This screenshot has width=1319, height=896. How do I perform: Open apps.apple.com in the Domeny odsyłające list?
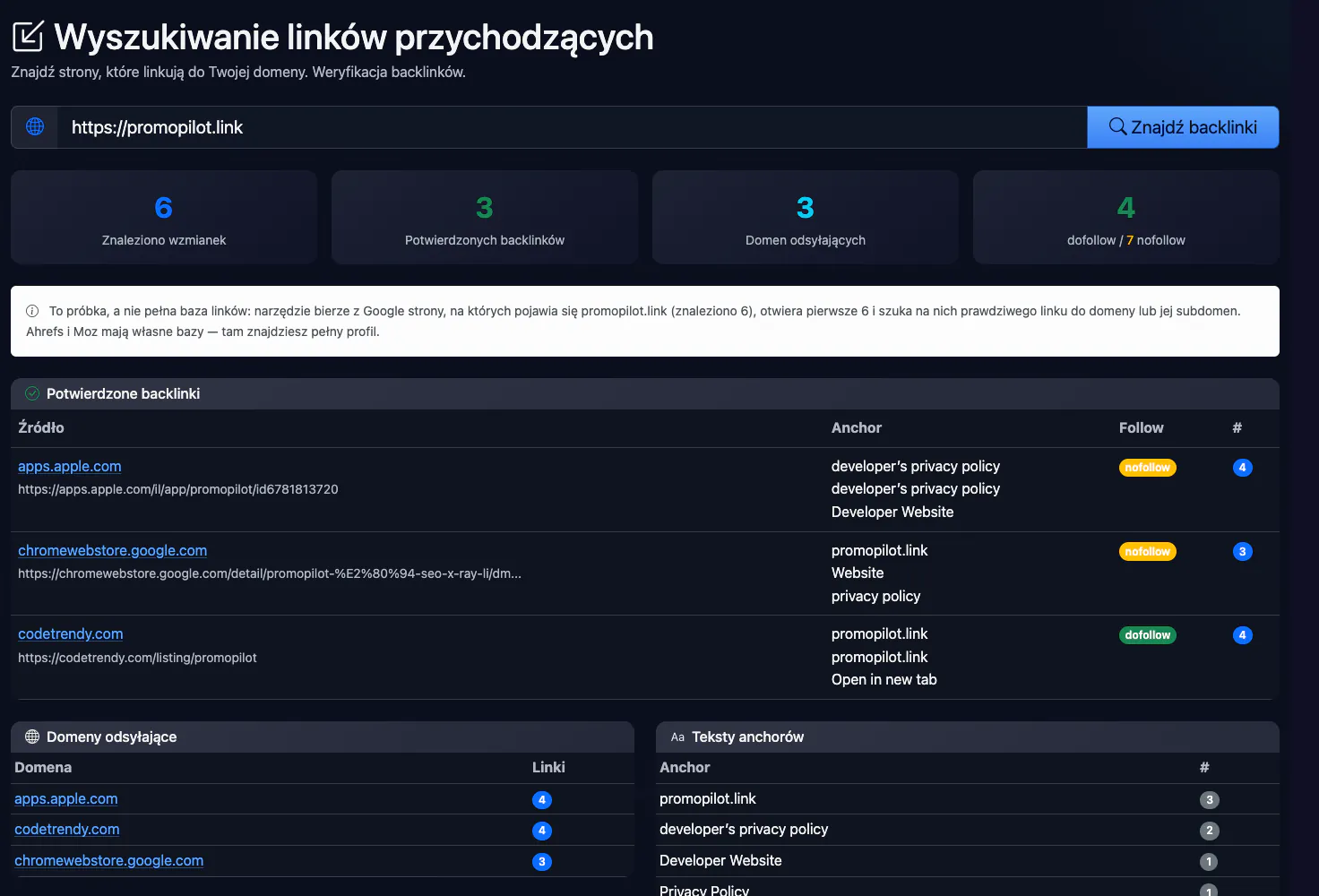(x=66, y=798)
